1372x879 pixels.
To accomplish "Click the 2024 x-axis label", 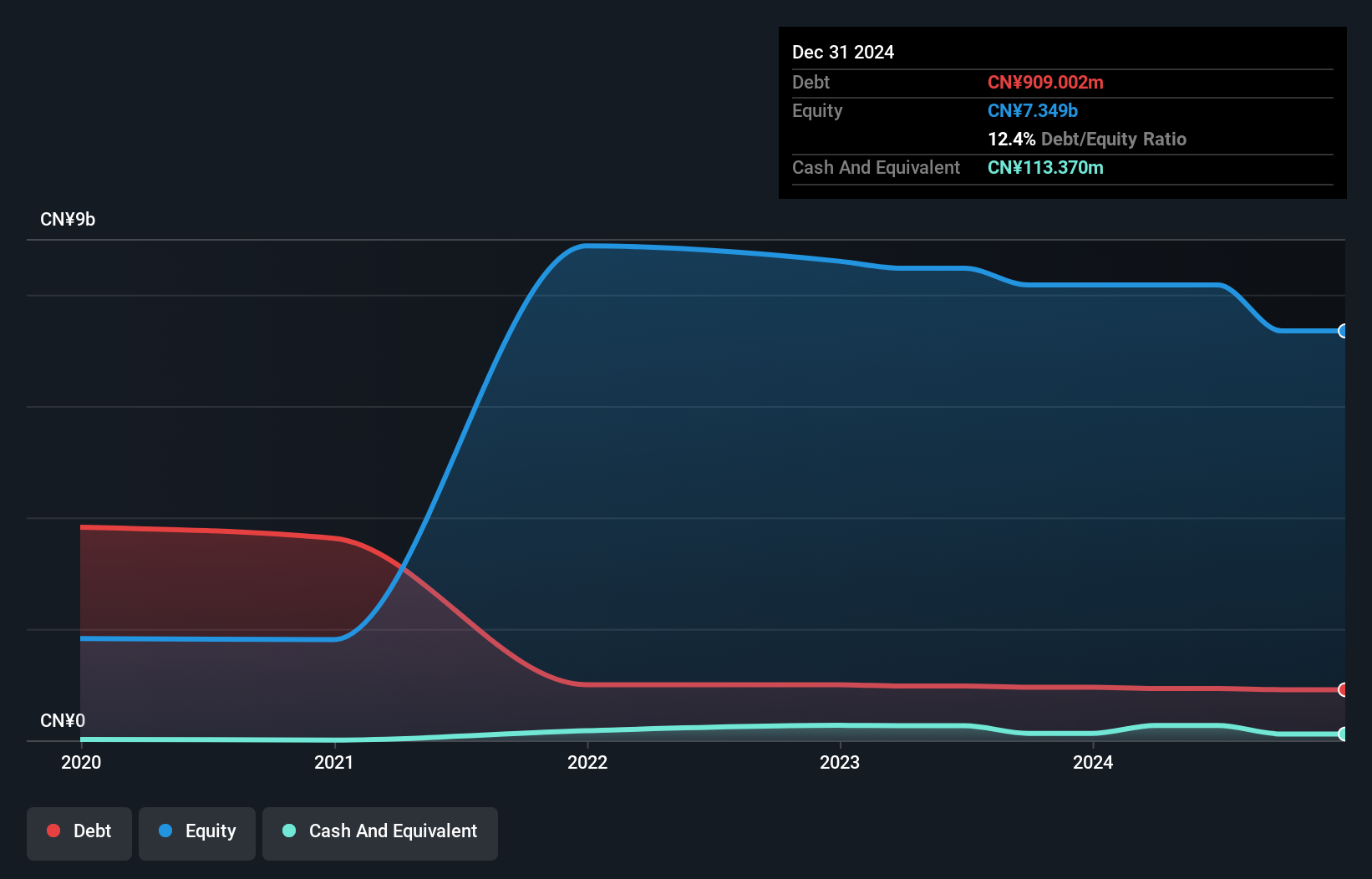I will (1093, 762).
